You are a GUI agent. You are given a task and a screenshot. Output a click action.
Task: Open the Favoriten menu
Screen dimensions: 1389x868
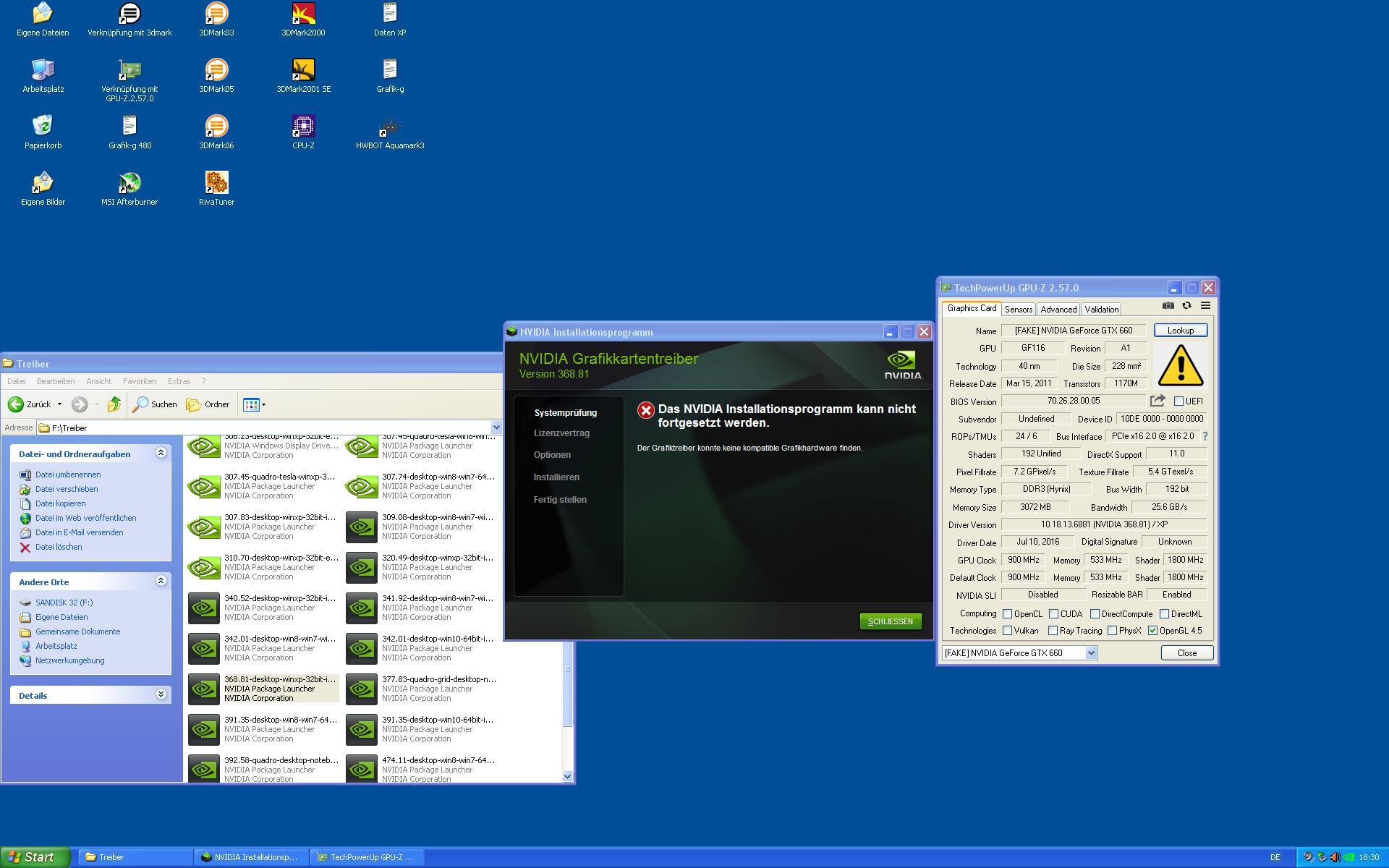[x=140, y=381]
